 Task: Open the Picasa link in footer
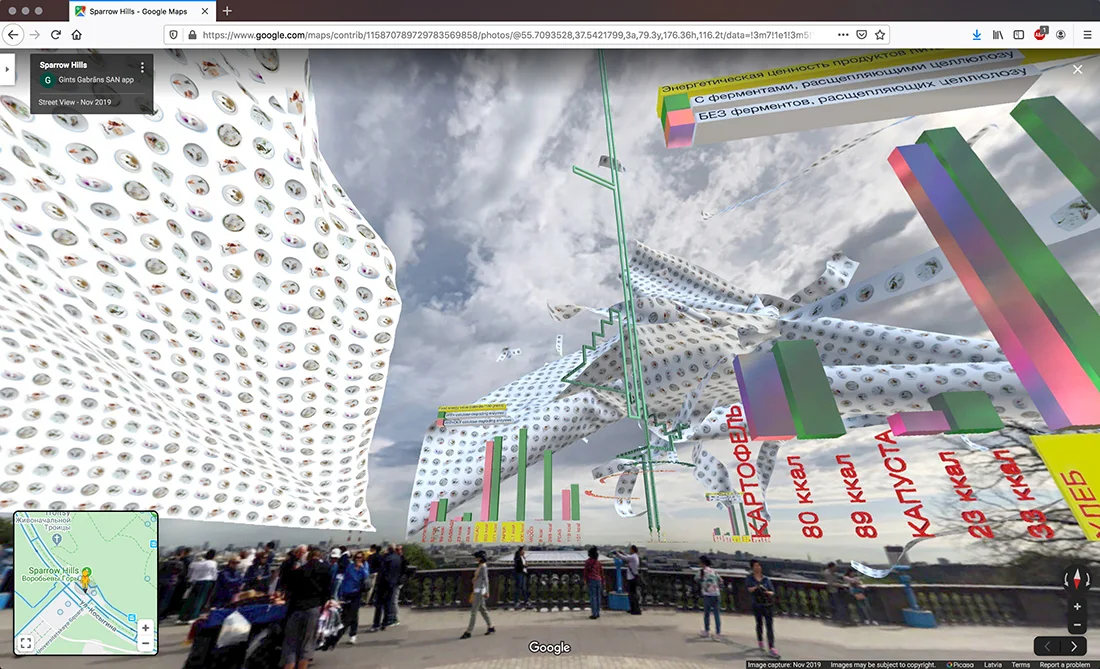pyautogui.click(x=960, y=664)
